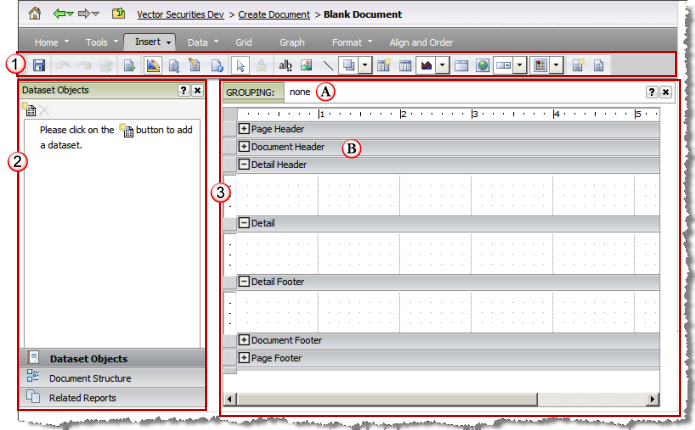Expand the Document Header section
Screen dimensions: 695x430
[x=244, y=146]
